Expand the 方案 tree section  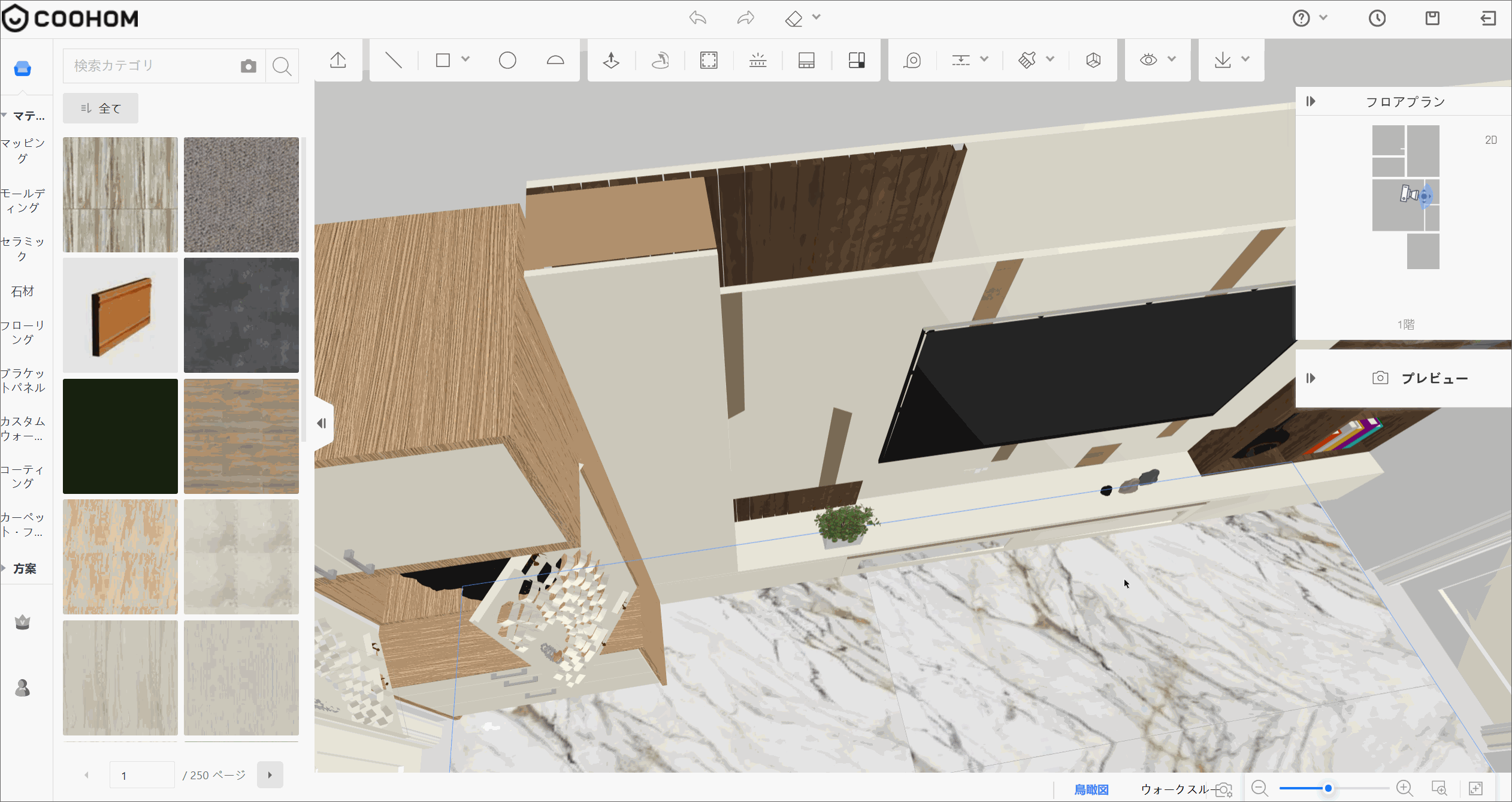point(4,568)
